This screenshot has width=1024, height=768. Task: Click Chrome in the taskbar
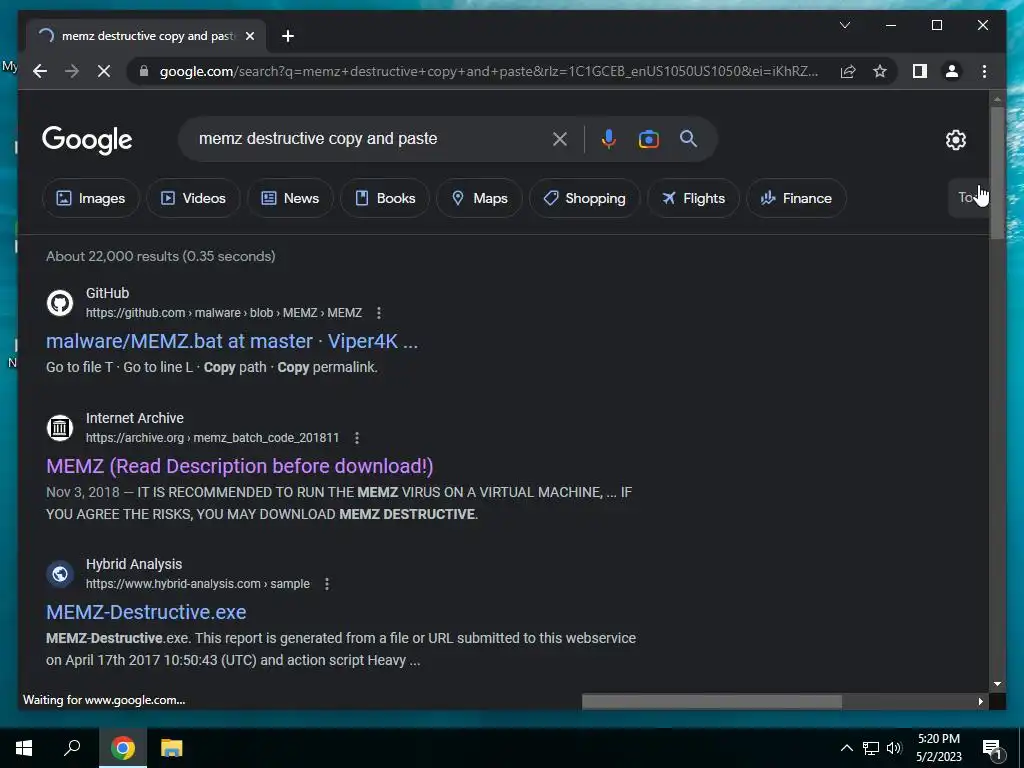point(122,748)
